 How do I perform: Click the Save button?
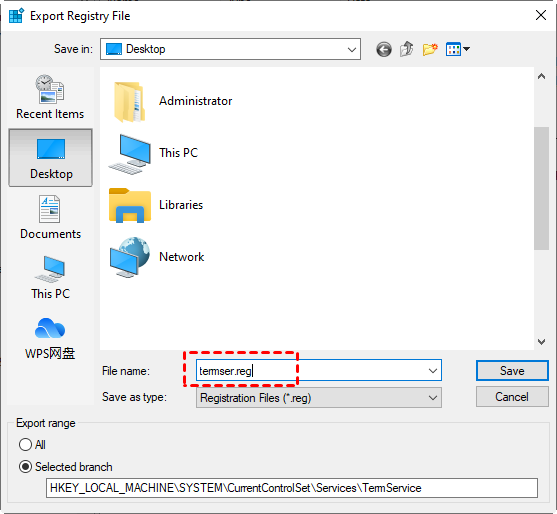click(512, 371)
